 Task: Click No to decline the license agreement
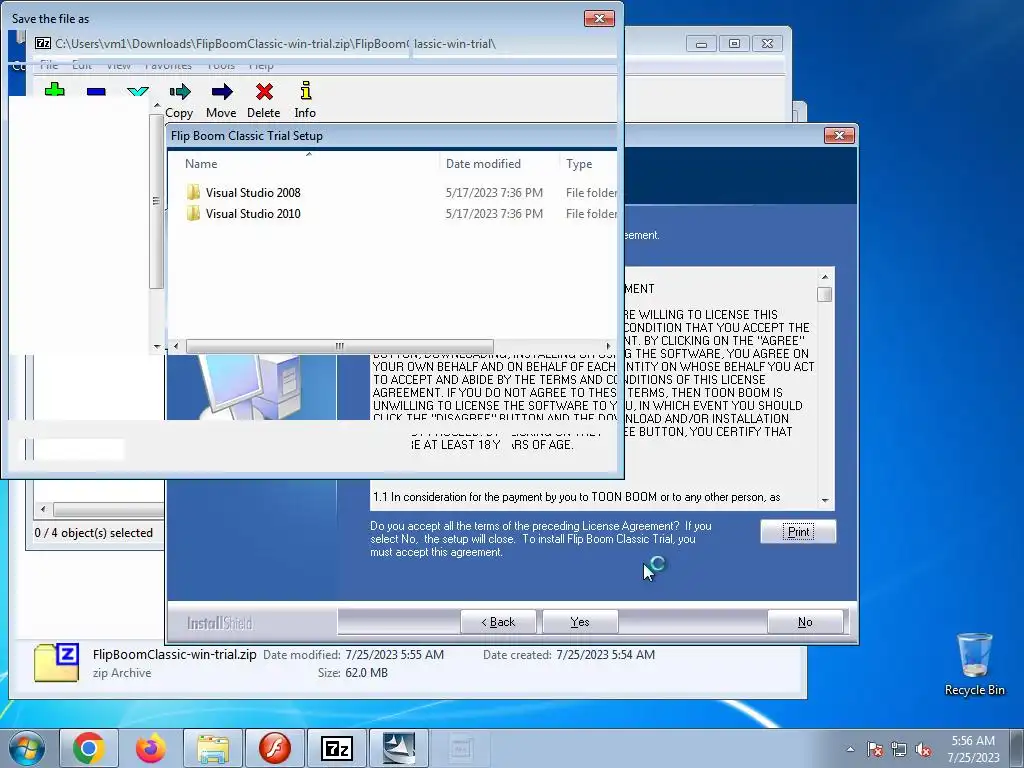[x=805, y=622]
